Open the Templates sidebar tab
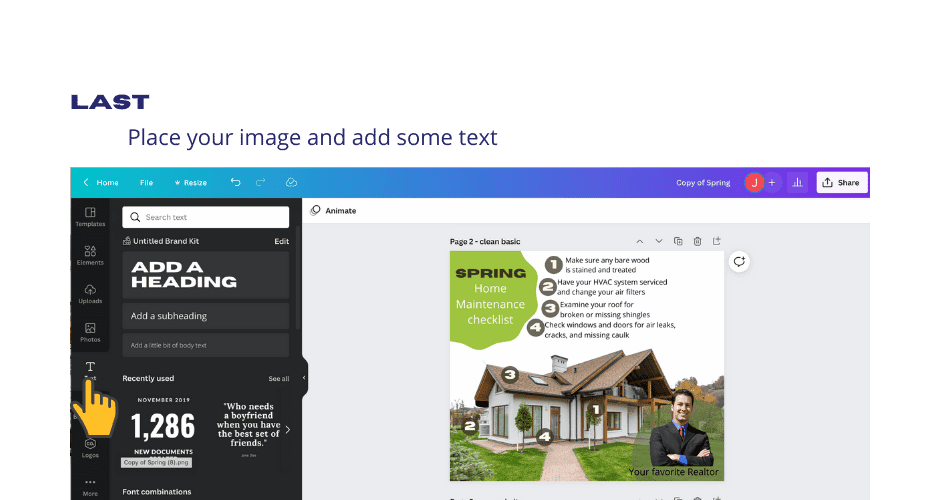 click(90, 216)
